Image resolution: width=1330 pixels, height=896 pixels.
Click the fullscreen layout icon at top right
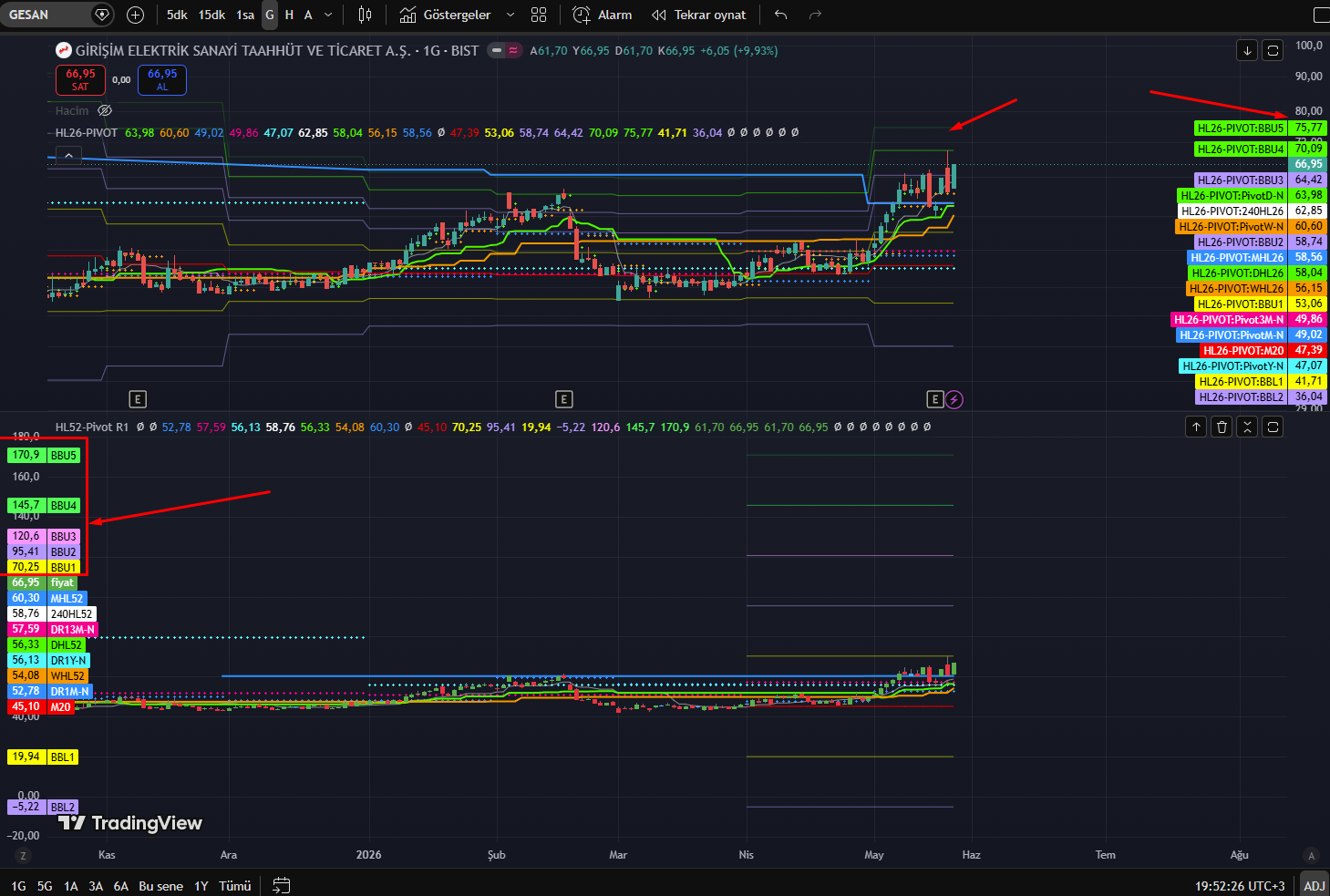[x=1321, y=15]
